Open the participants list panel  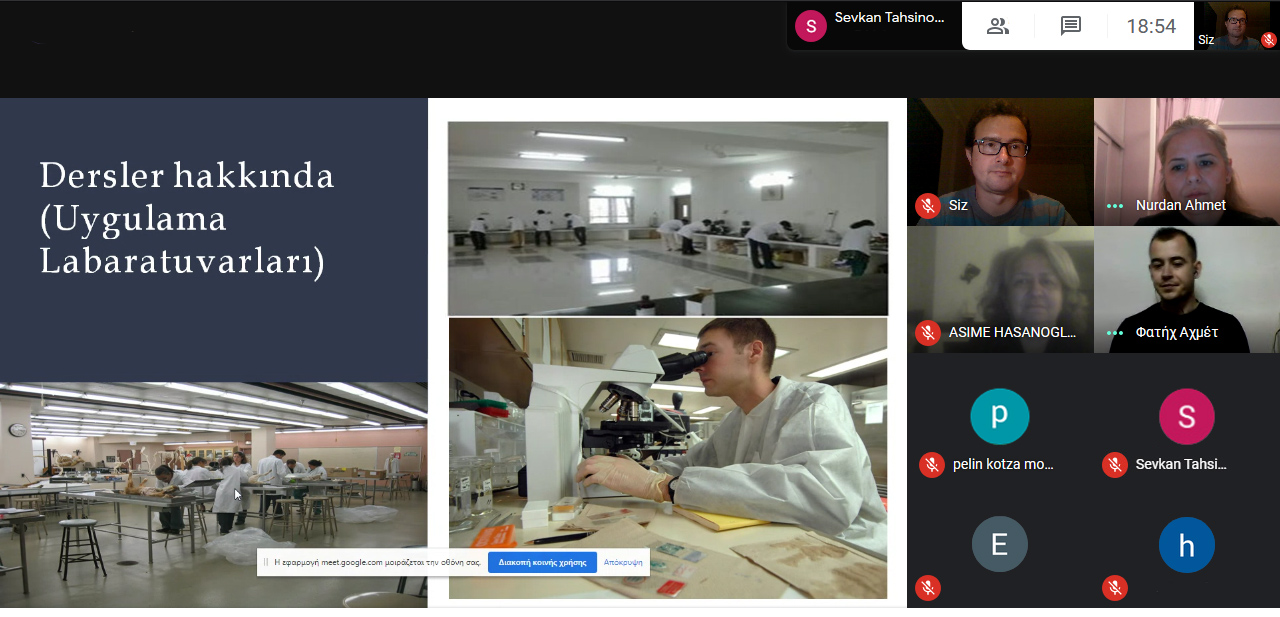(997, 26)
